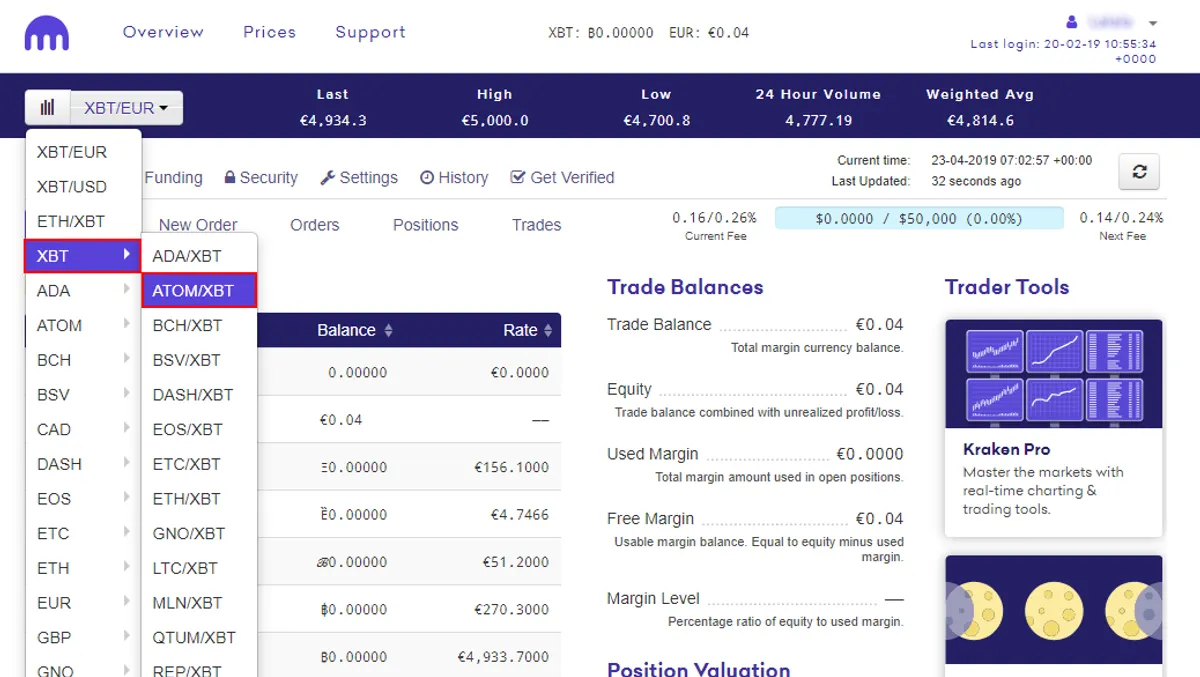Open the account dropdown arrow near the username
The image size is (1200, 677).
1153,23
